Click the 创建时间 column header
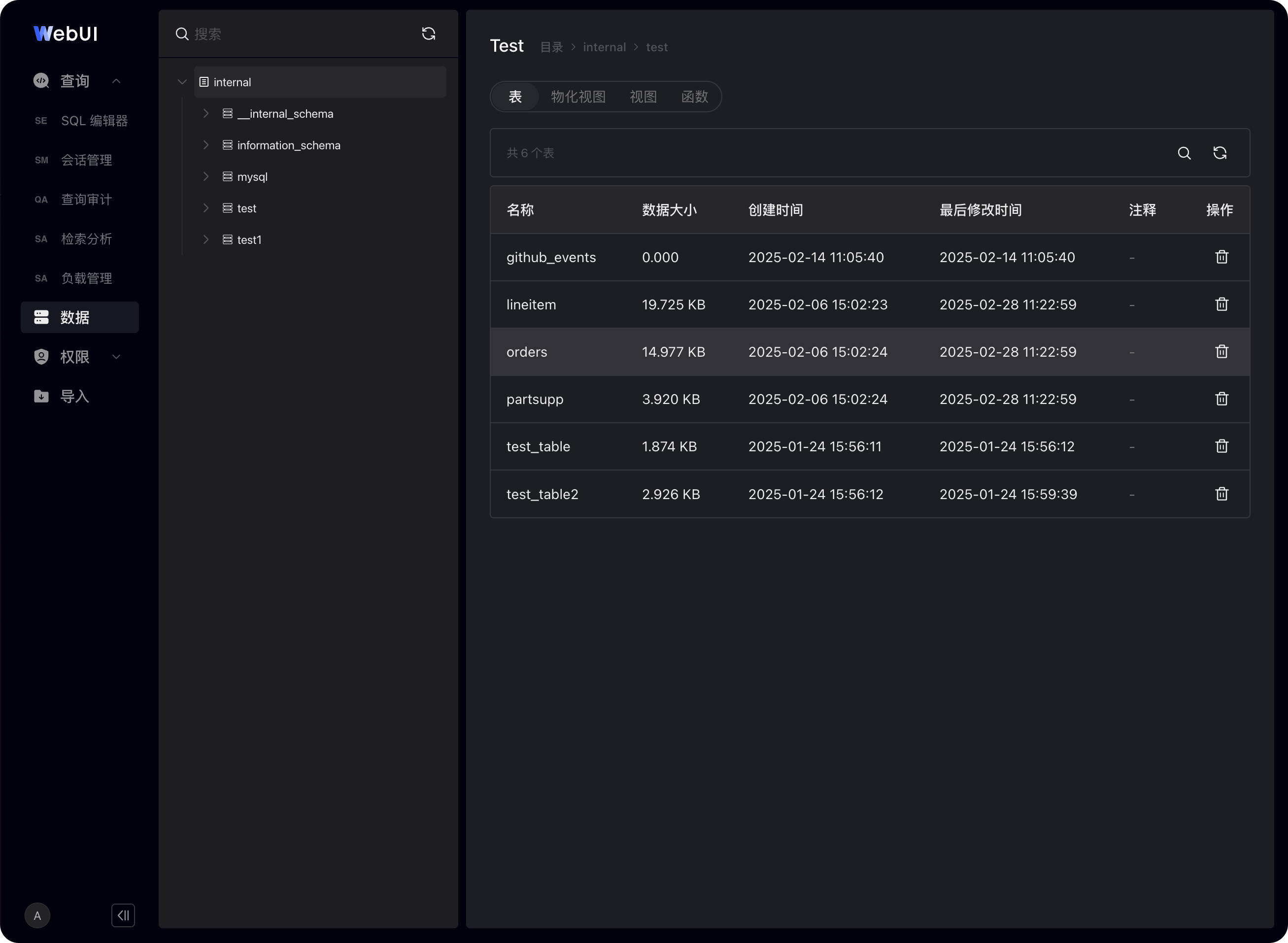Viewport: 1288px width, 943px height. pyautogui.click(x=775, y=210)
